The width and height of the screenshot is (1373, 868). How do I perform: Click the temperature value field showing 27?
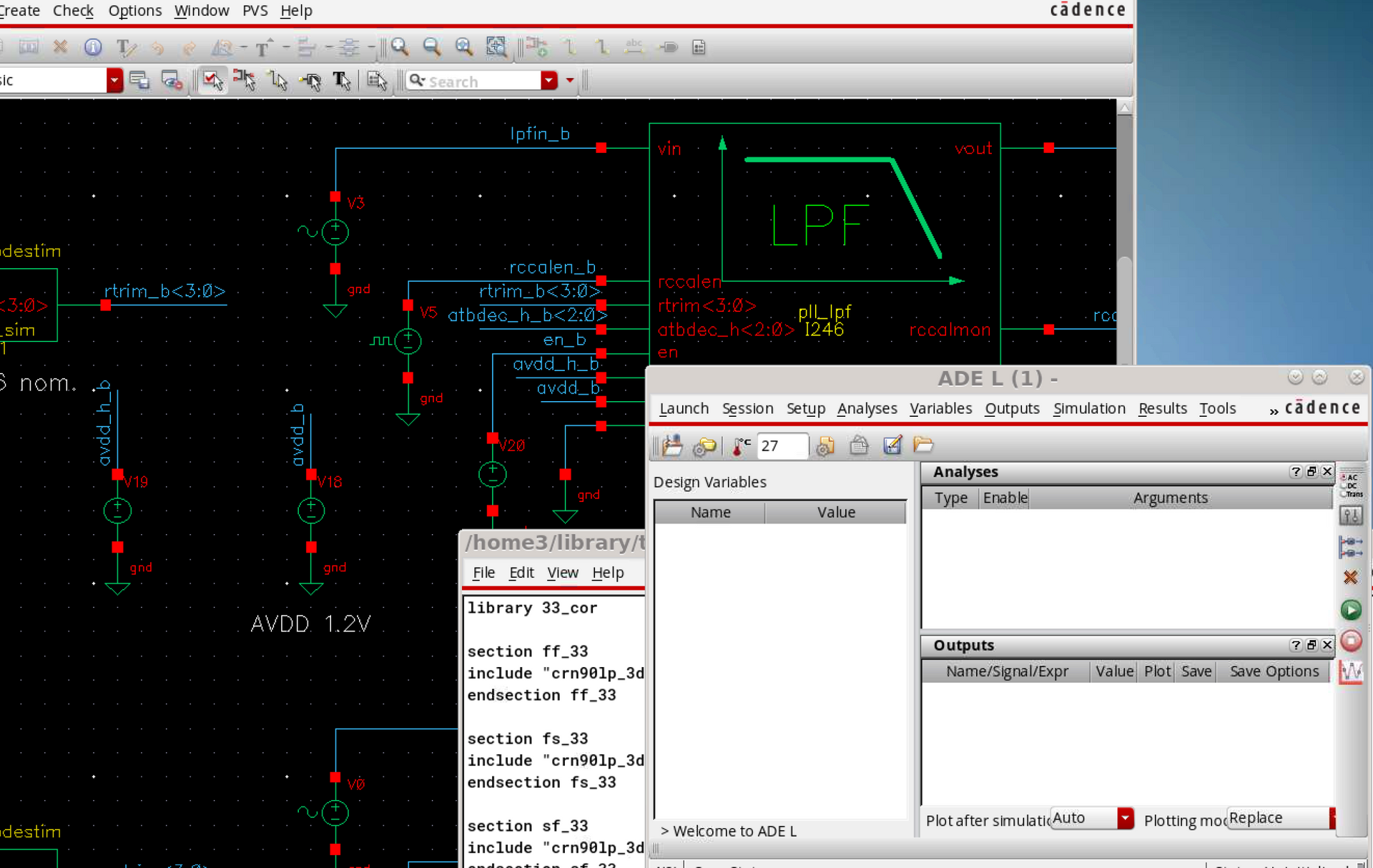[x=782, y=445]
